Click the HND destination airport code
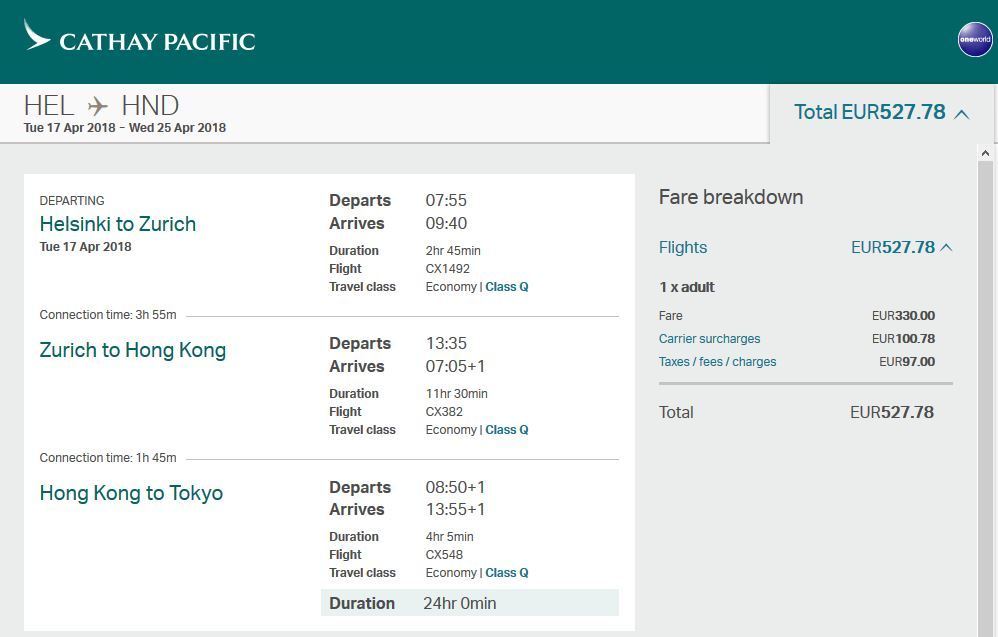Screen dimensions: 998x637 point(150,106)
